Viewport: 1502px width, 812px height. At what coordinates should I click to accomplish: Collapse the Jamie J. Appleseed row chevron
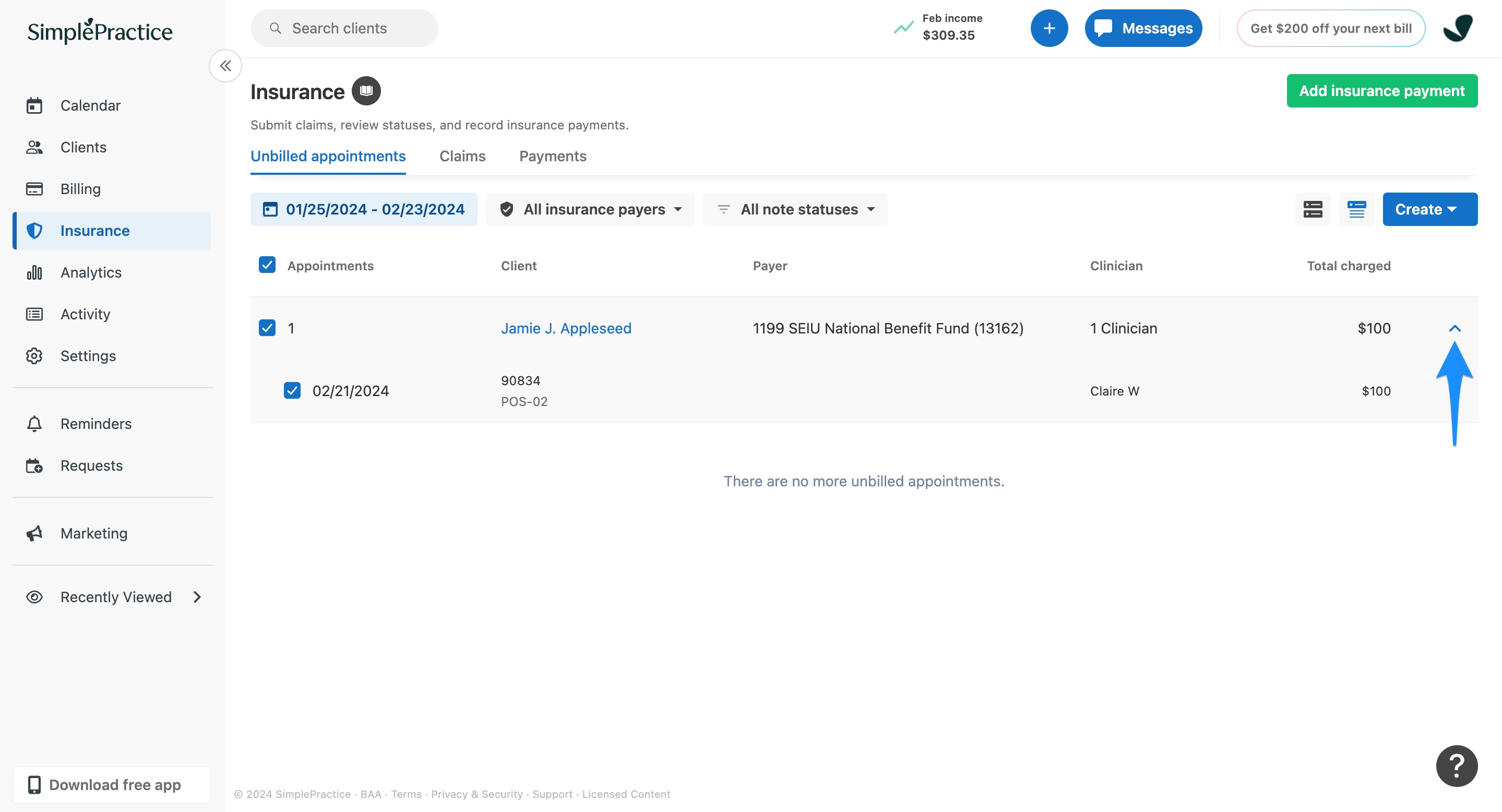[1455, 328]
